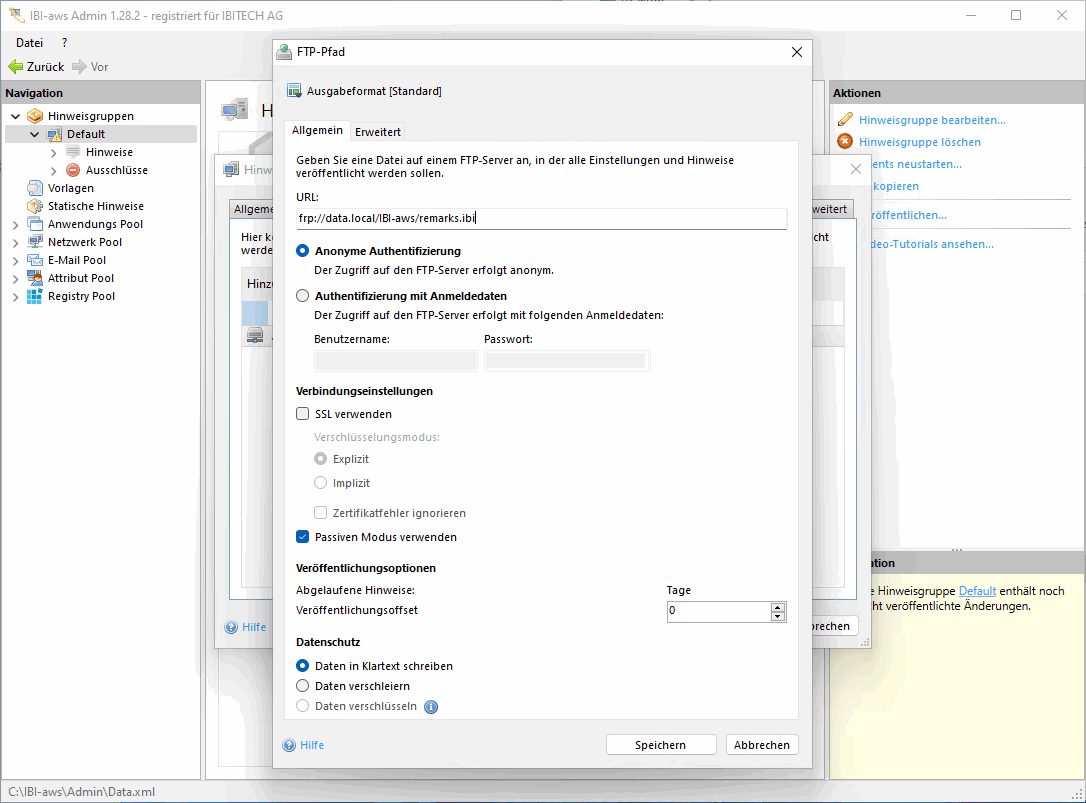This screenshot has width=1086, height=803.
Task: Click the Hinweisgruppen icon in navigation tree
Action: point(35,116)
